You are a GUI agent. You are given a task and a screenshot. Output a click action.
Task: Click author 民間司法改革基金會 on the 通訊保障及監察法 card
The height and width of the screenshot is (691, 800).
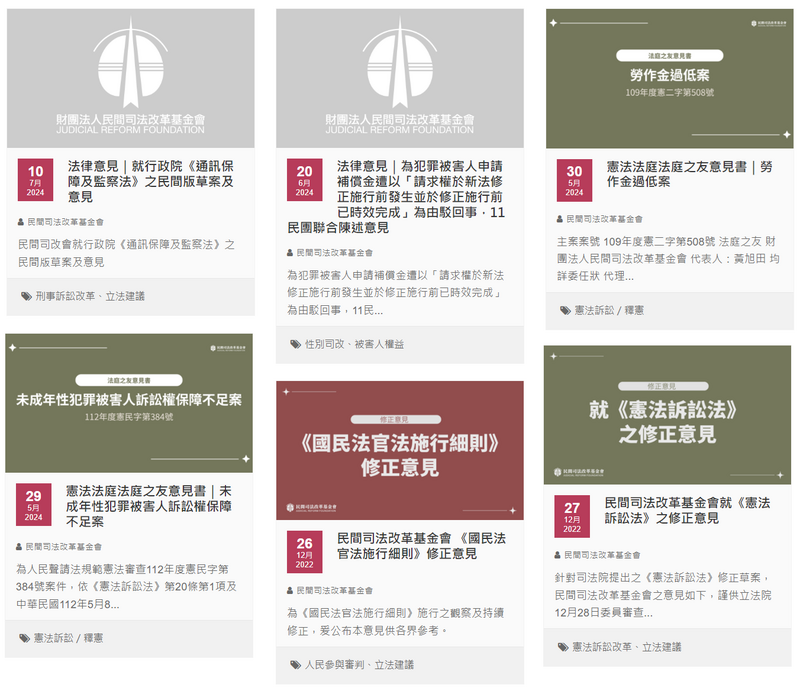tap(65, 222)
